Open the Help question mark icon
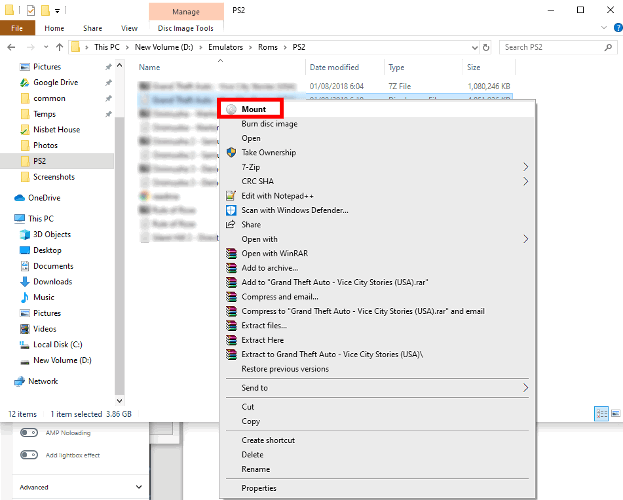 (x=618, y=28)
